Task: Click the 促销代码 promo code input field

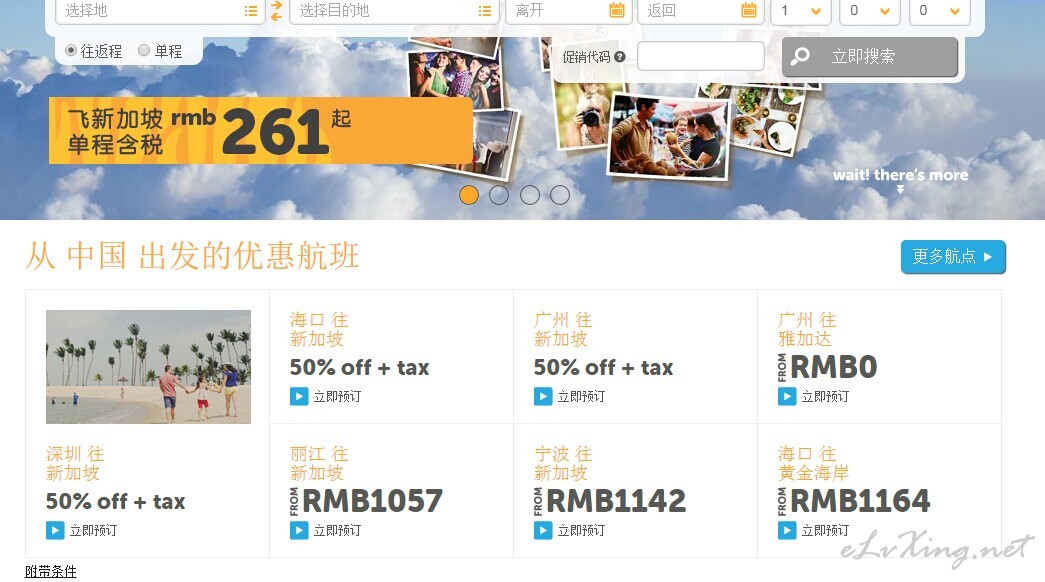Action: point(700,56)
